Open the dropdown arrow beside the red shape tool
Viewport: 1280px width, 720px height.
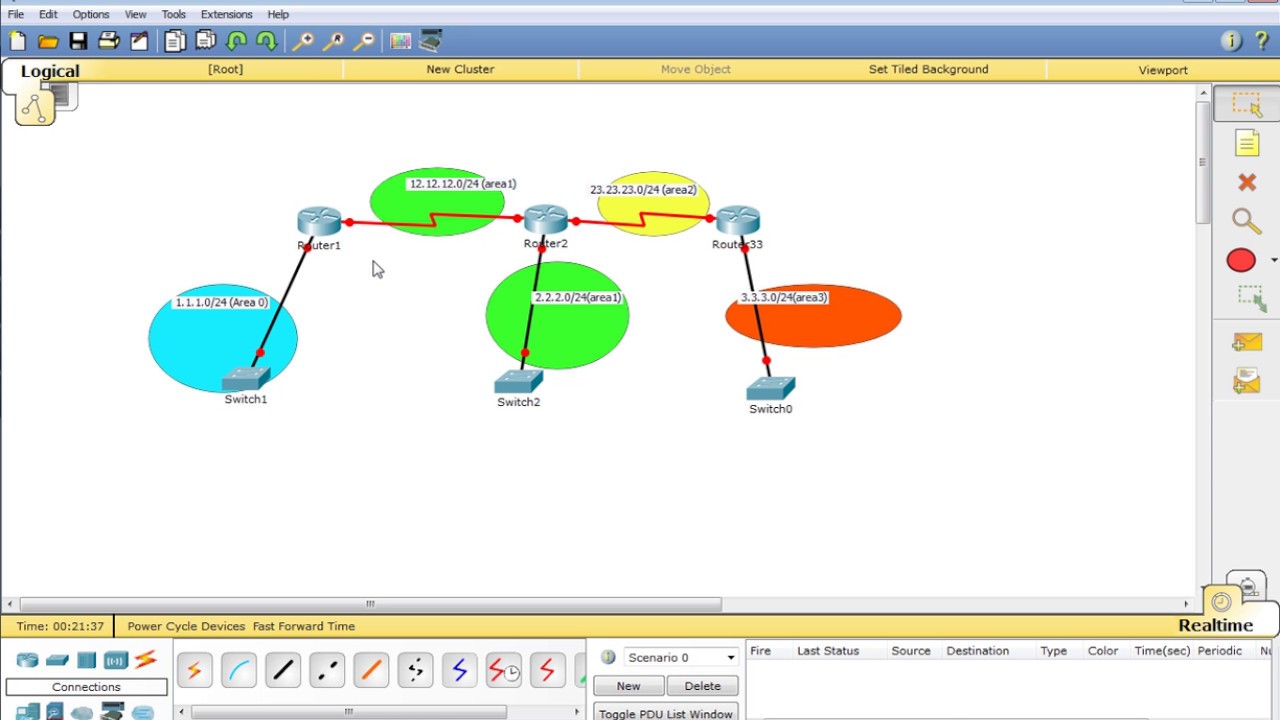[x=1273, y=260]
